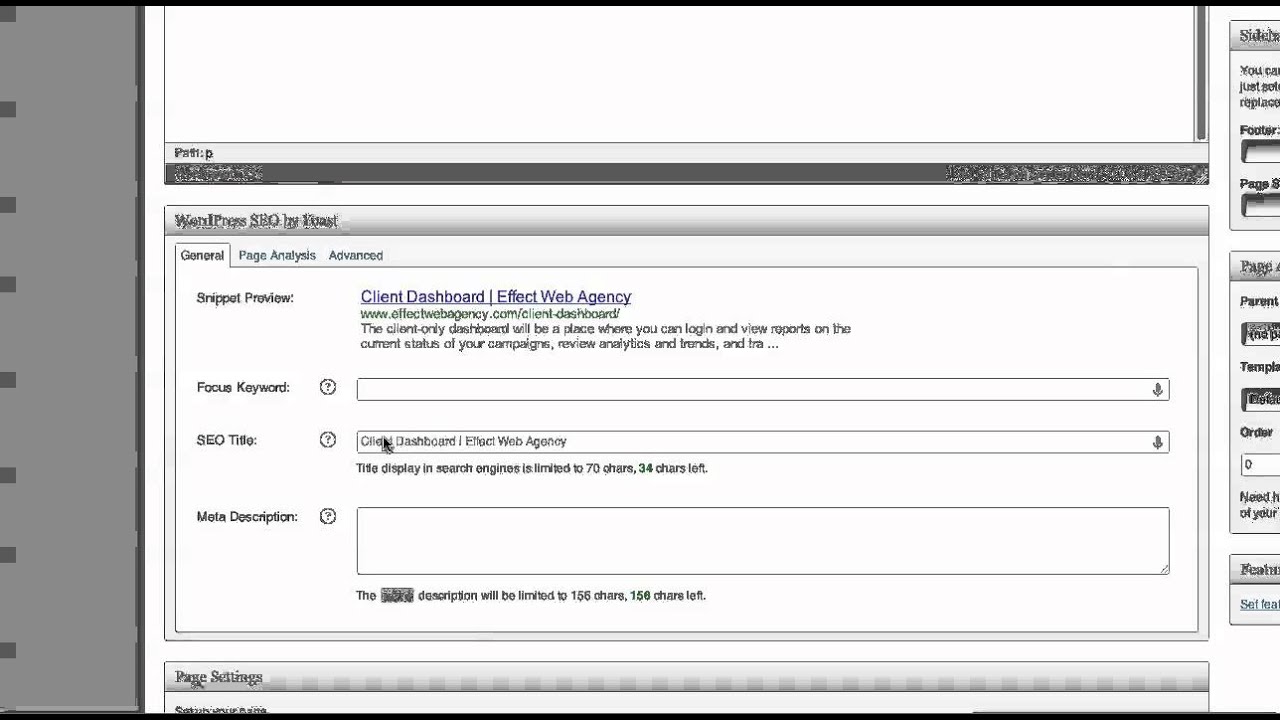
Task: Open the Parent page dropdown
Action: (x=1260, y=334)
